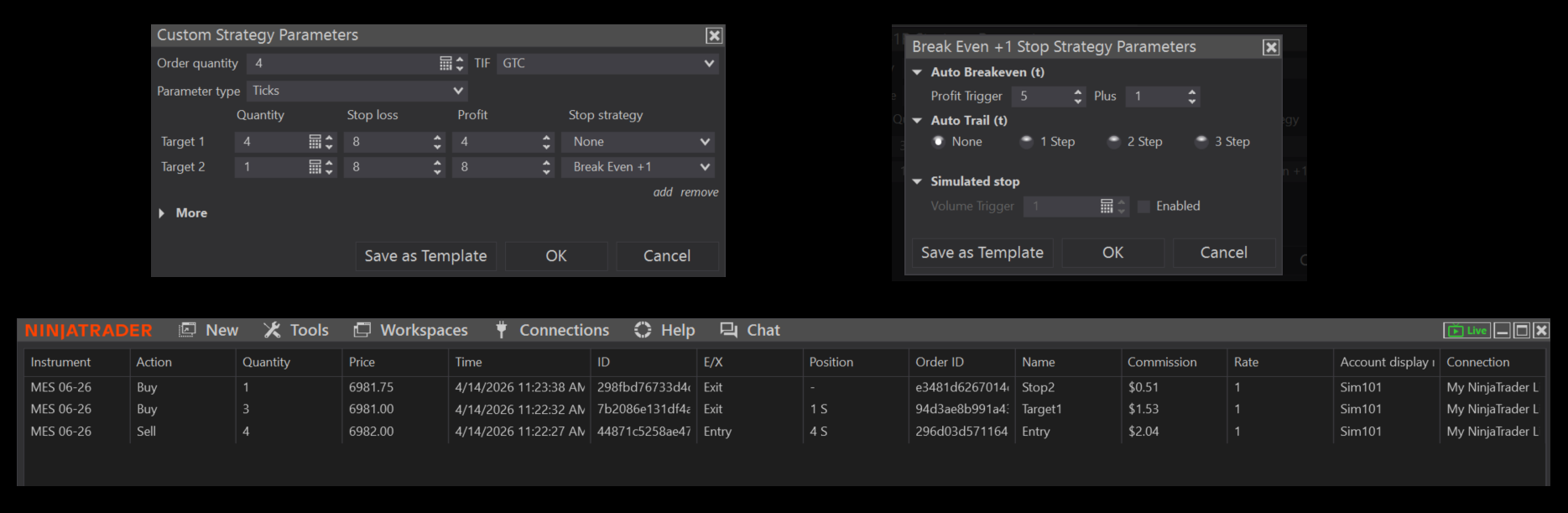Sort by the Commission column header
Image resolution: width=1568 pixels, height=513 pixels.
[1161, 362]
